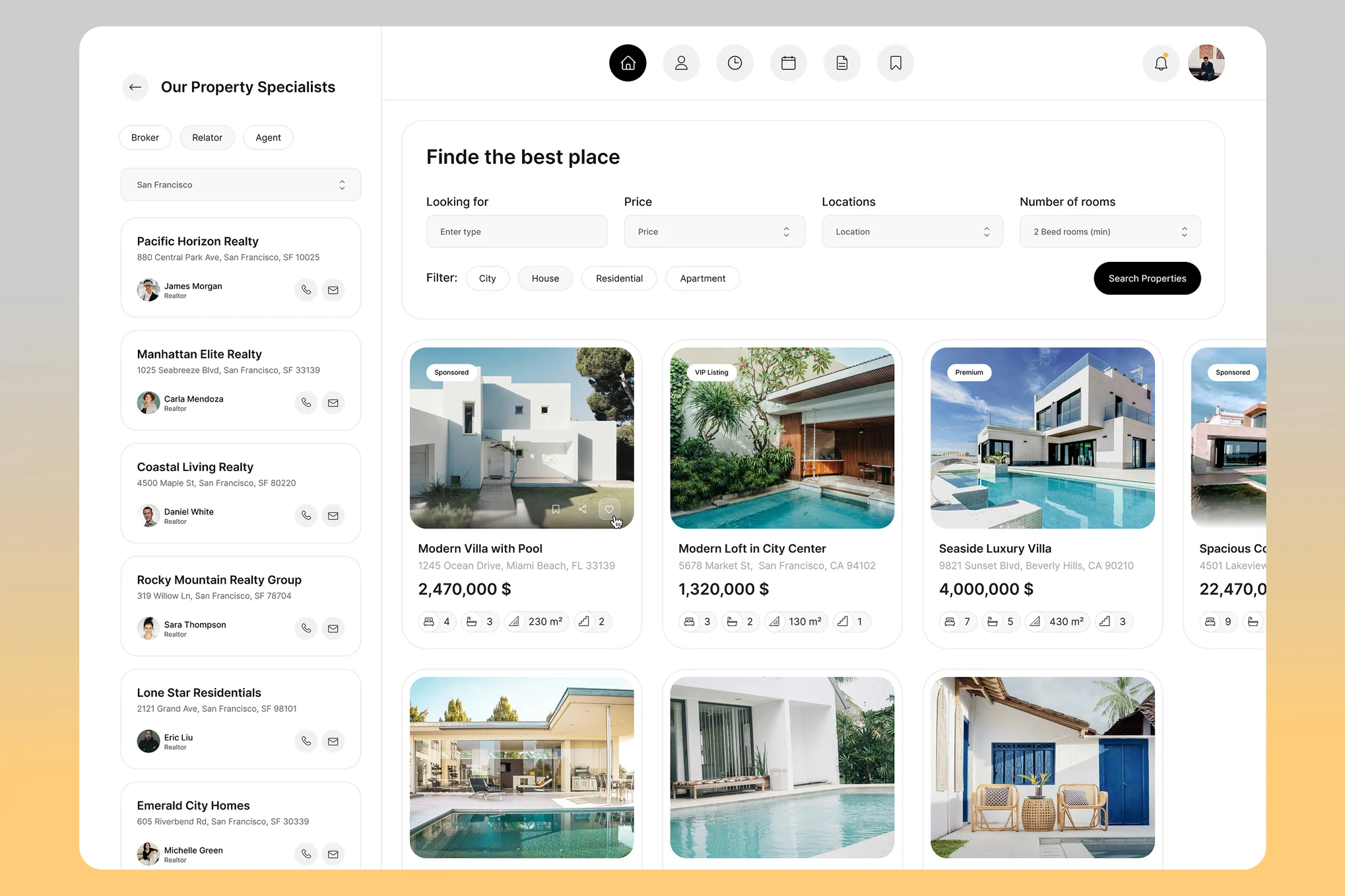Open notifications bell
Viewport: 1345px width, 896px height.
(x=1161, y=63)
